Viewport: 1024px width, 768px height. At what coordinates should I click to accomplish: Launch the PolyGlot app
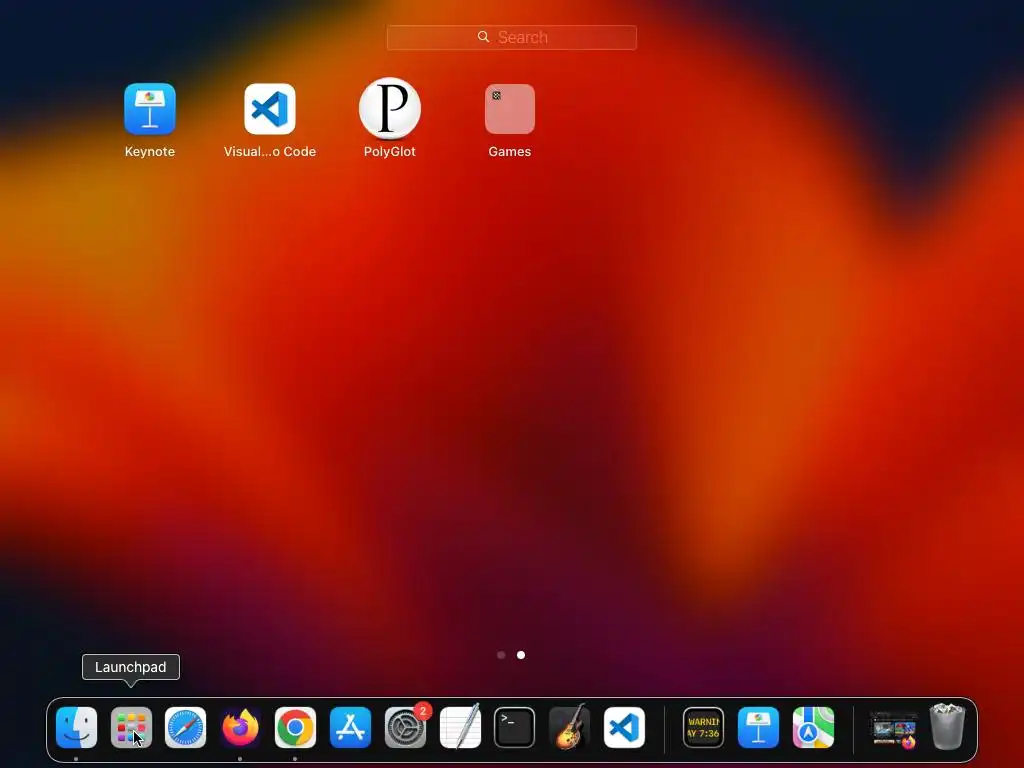click(x=390, y=109)
